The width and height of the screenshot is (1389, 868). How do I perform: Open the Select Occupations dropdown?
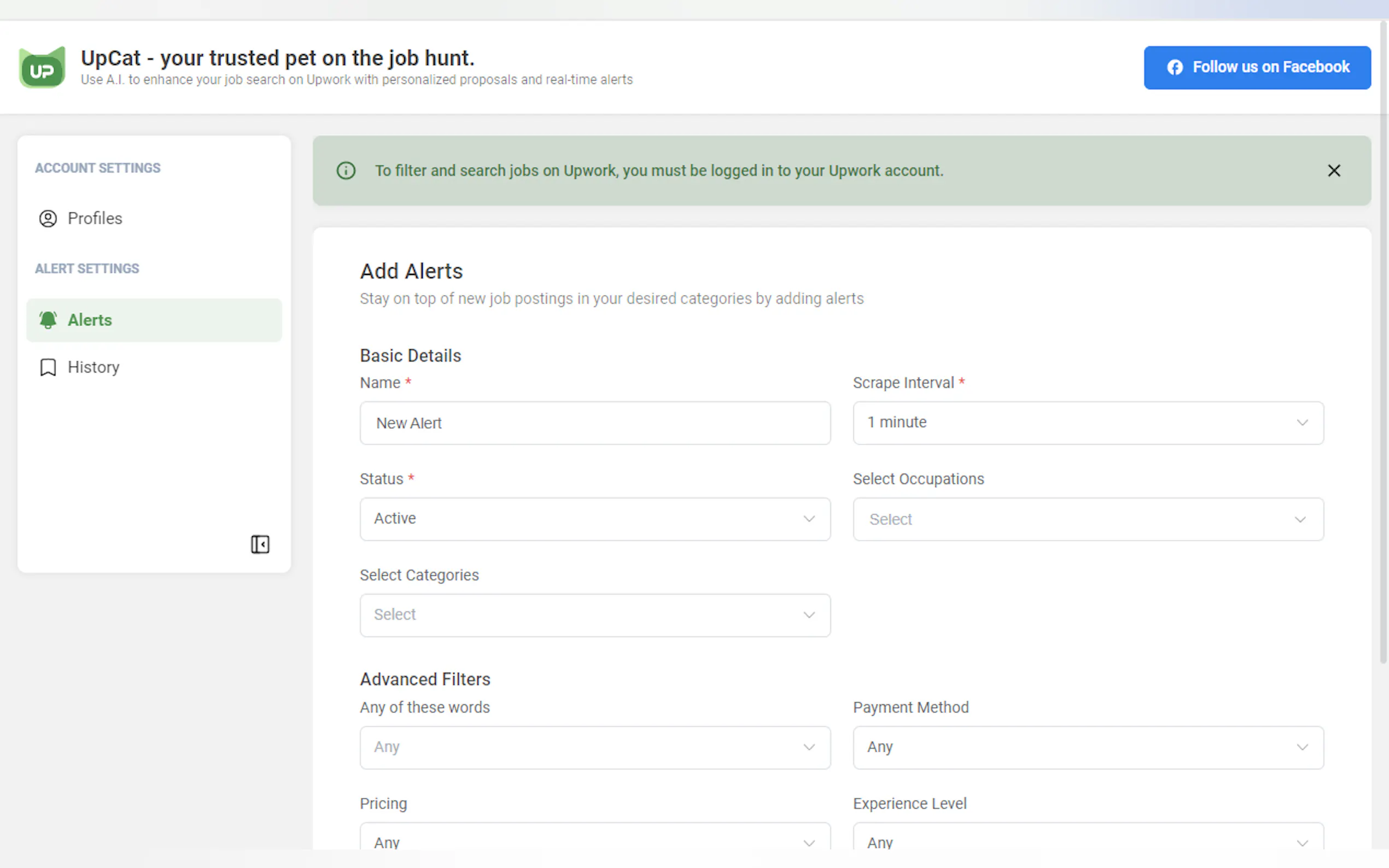pyautogui.click(x=1088, y=519)
